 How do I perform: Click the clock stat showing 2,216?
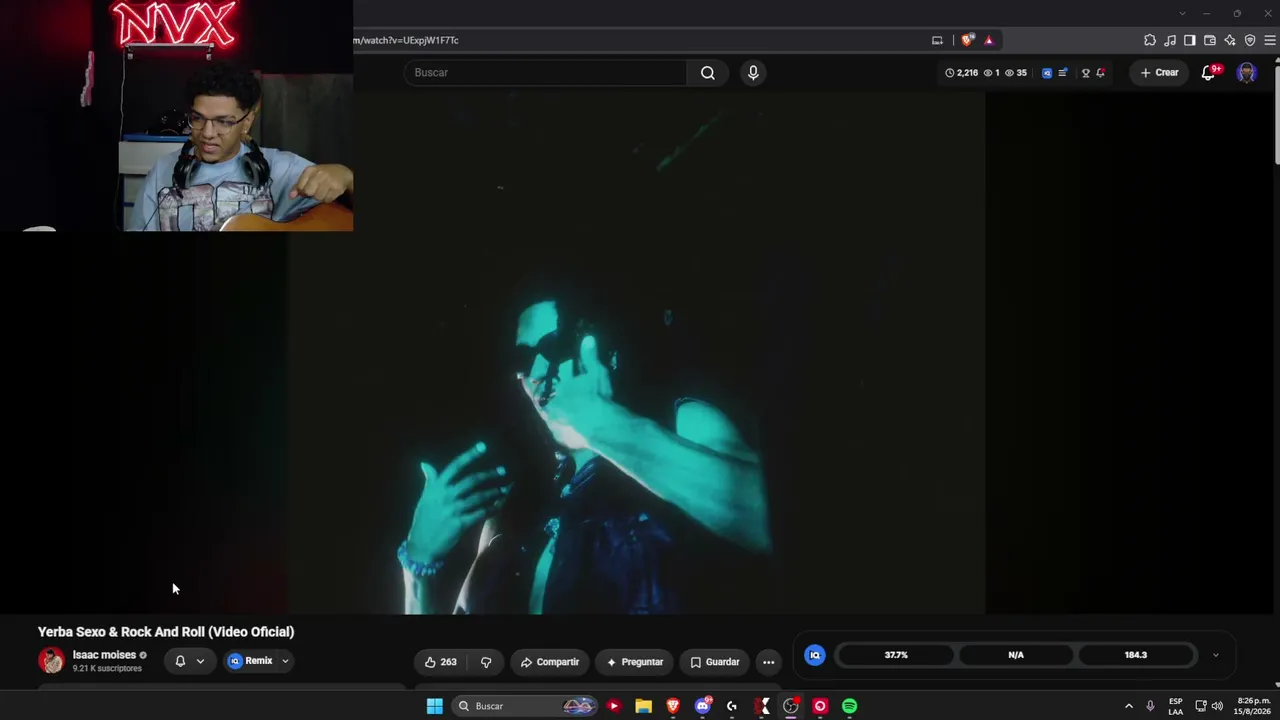click(961, 72)
